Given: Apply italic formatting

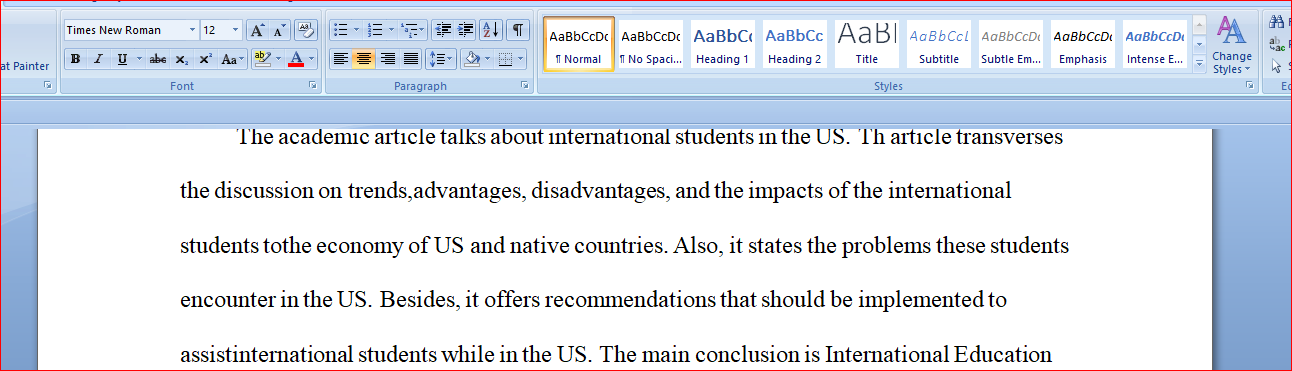Looking at the screenshot, I should (x=98, y=59).
